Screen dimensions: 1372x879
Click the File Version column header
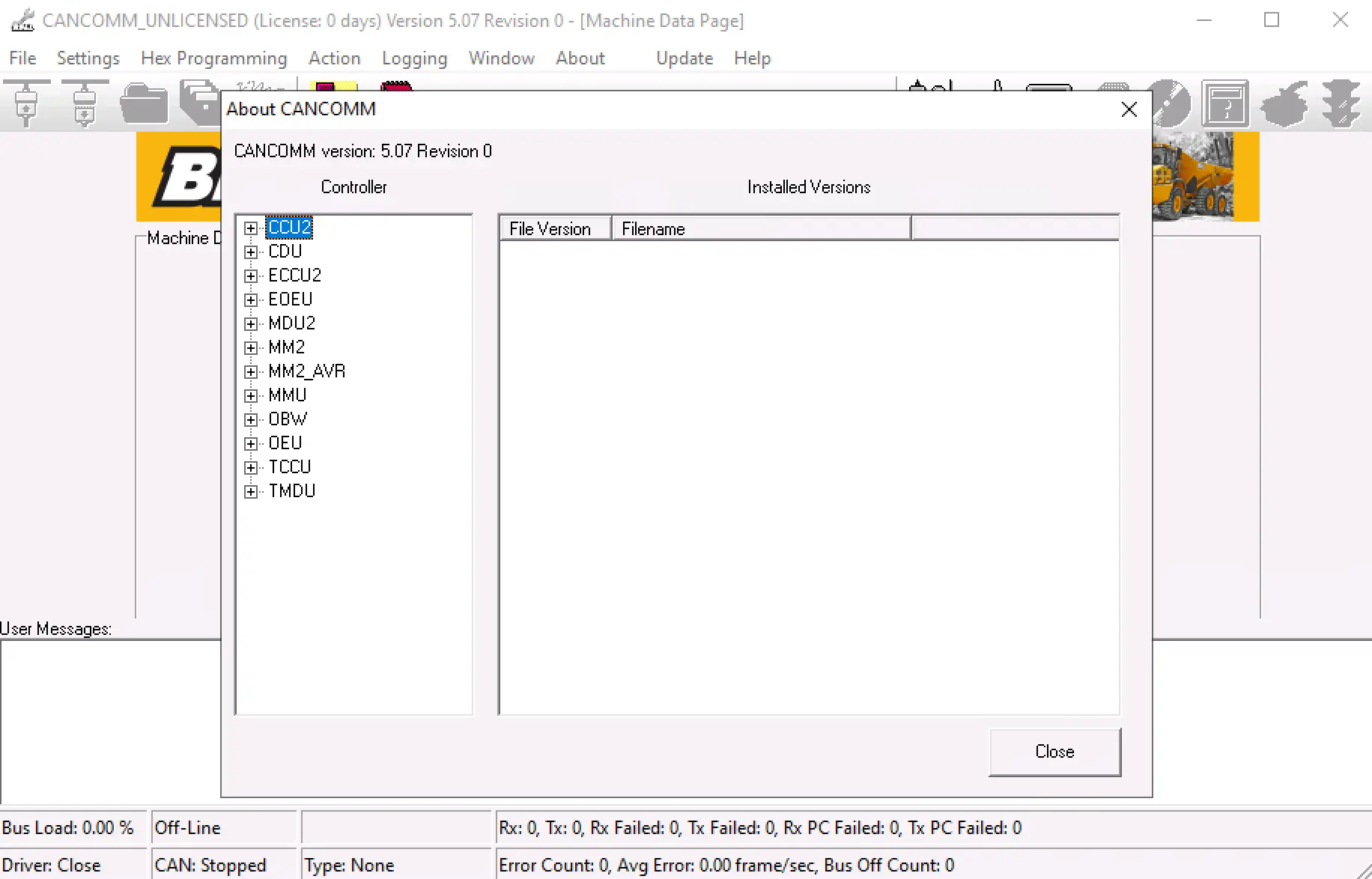point(553,228)
